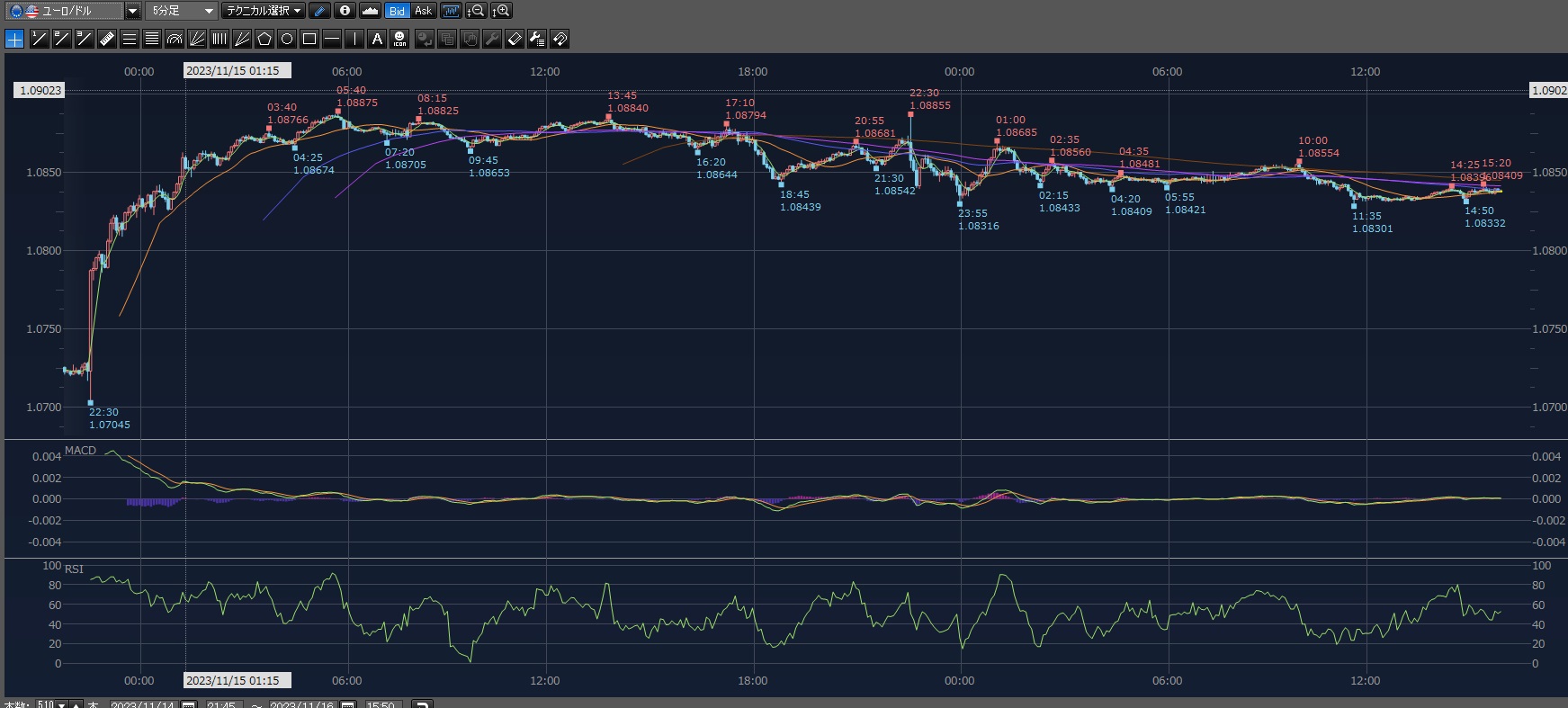Click the 22:30 low marker at 1.07045
This screenshot has width=1568, height=708.
91,403
